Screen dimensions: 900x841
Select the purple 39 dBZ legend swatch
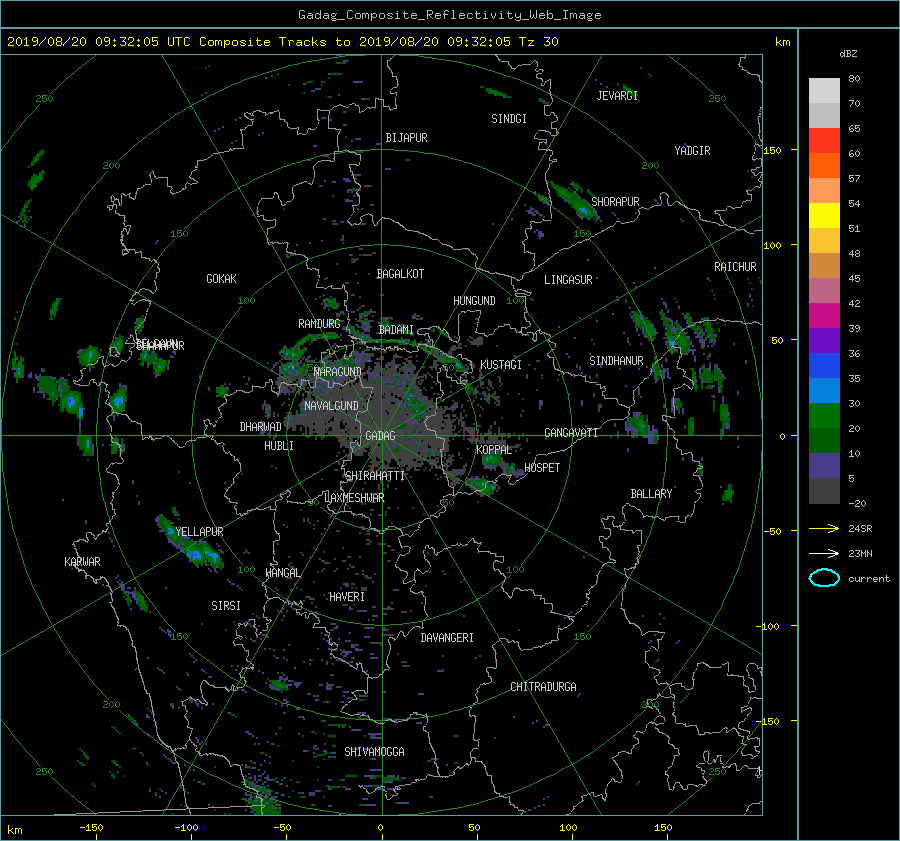pos(824,340)
